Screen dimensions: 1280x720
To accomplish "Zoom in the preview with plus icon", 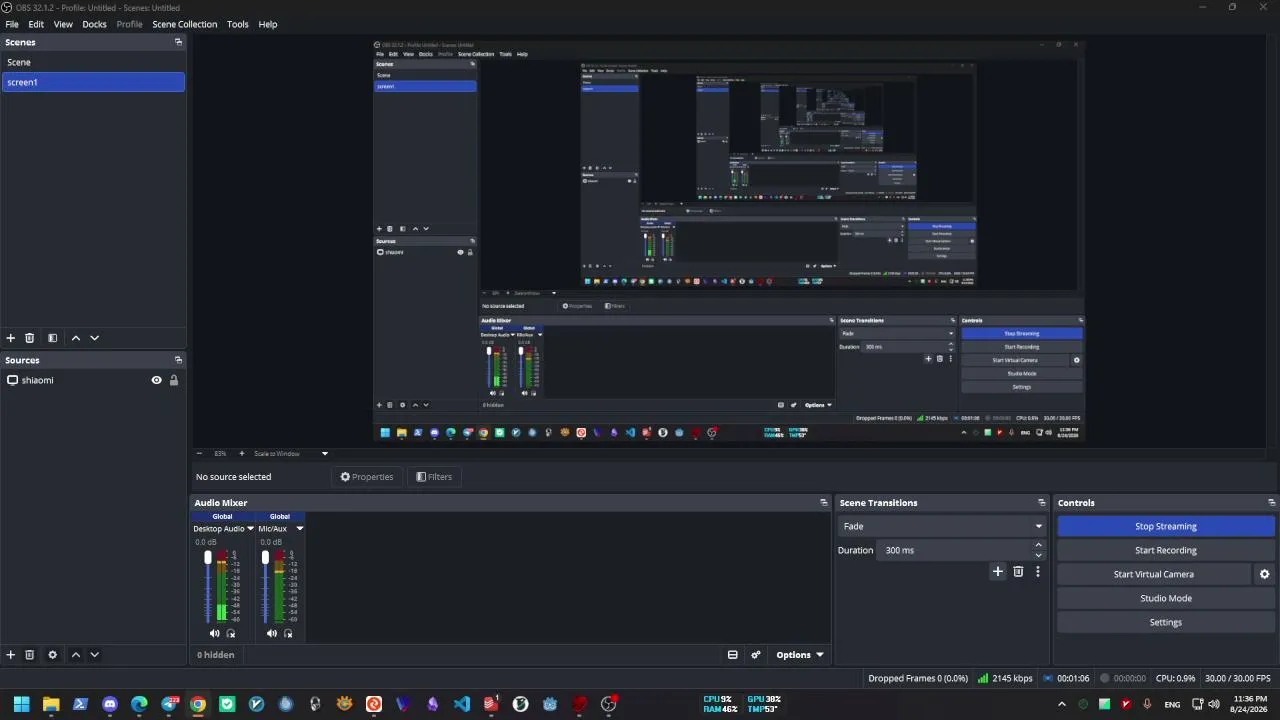I will [241, 453].
